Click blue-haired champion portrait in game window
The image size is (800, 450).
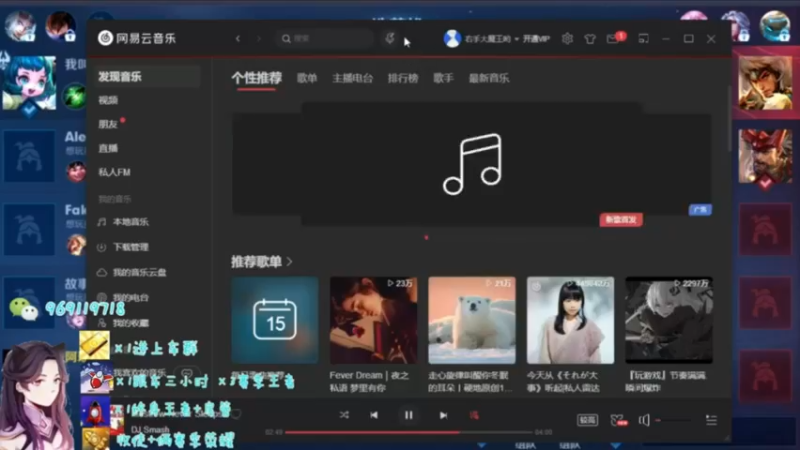pyautogui.click(x=29, y=83)
